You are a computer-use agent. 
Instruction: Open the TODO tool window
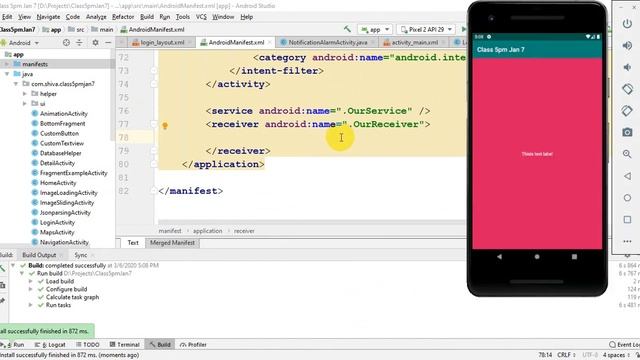(x=88, y=344)
